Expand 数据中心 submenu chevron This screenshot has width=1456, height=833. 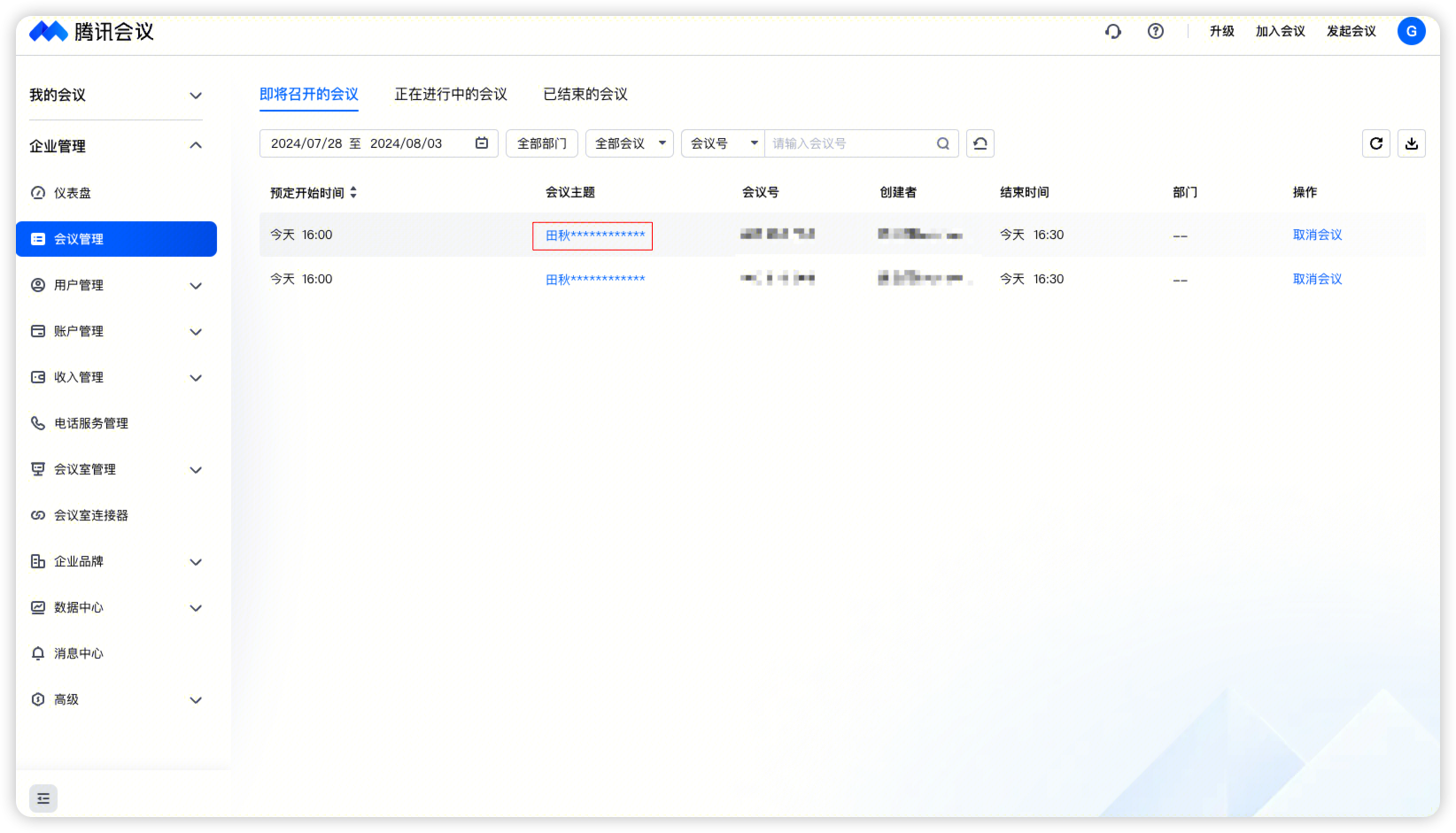tap(197, 607)
